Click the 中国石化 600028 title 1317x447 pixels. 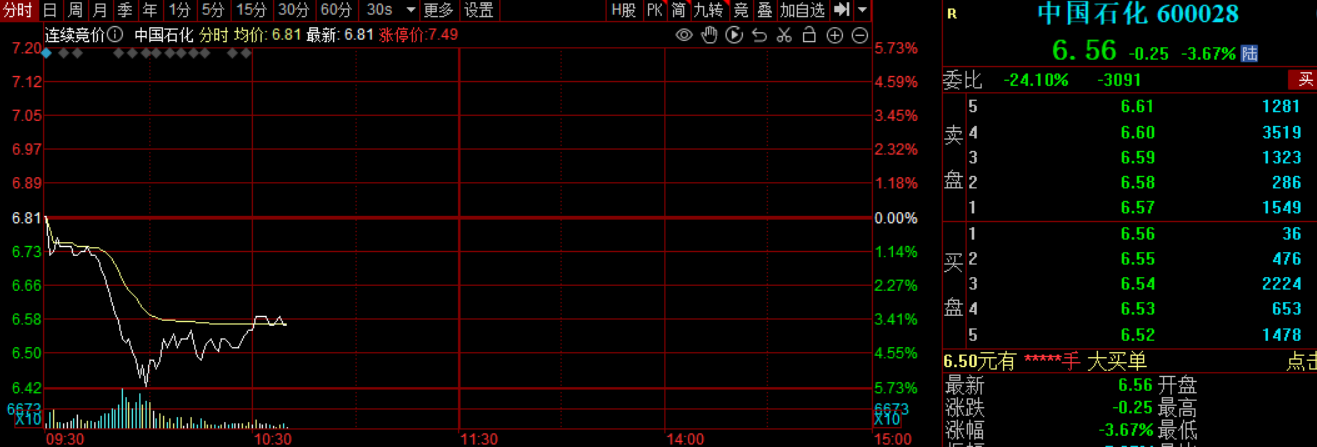tap(1138, 14)
